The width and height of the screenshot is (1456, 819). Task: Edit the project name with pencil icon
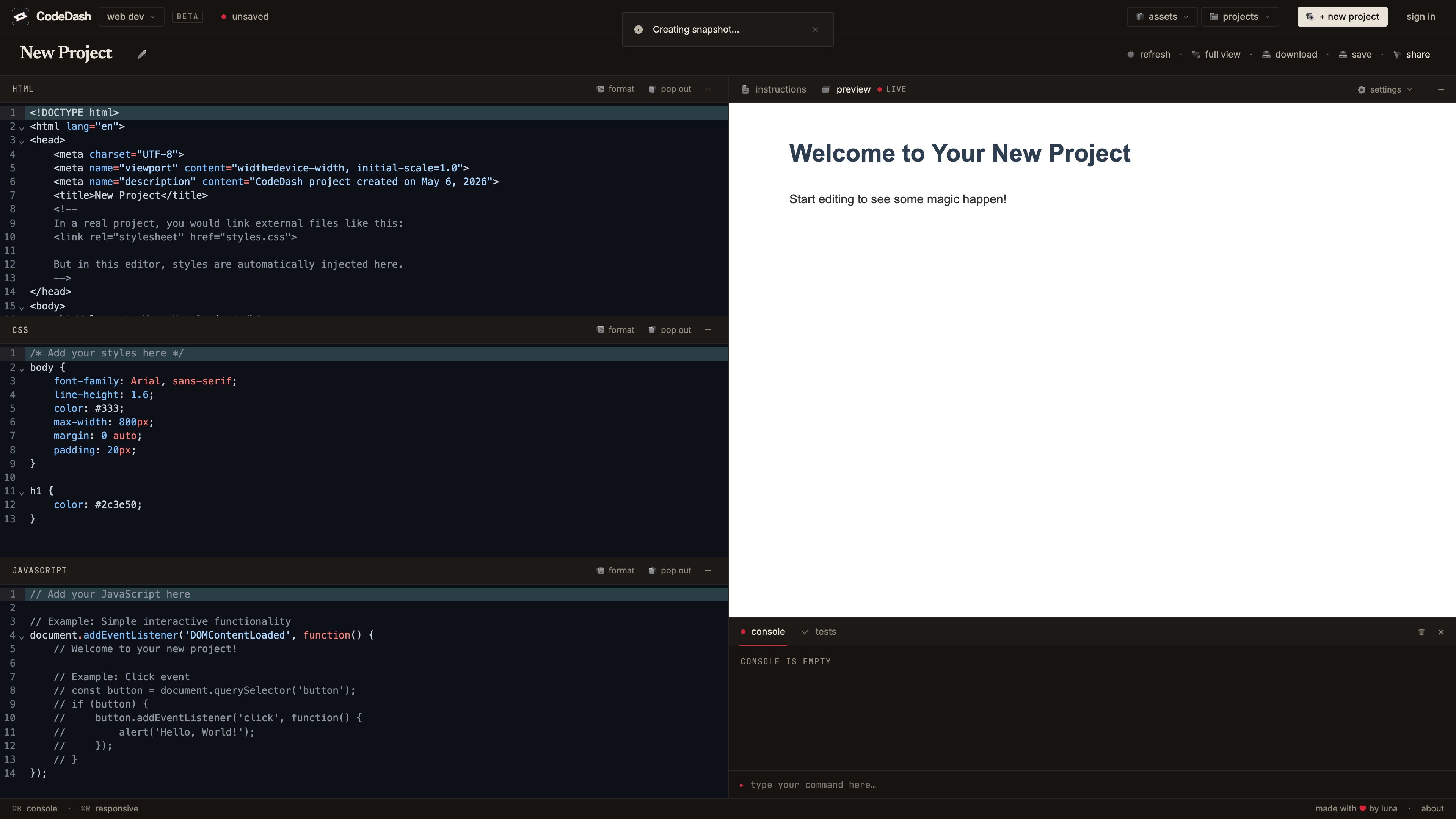pyautogui.click(x=142, y=54)
